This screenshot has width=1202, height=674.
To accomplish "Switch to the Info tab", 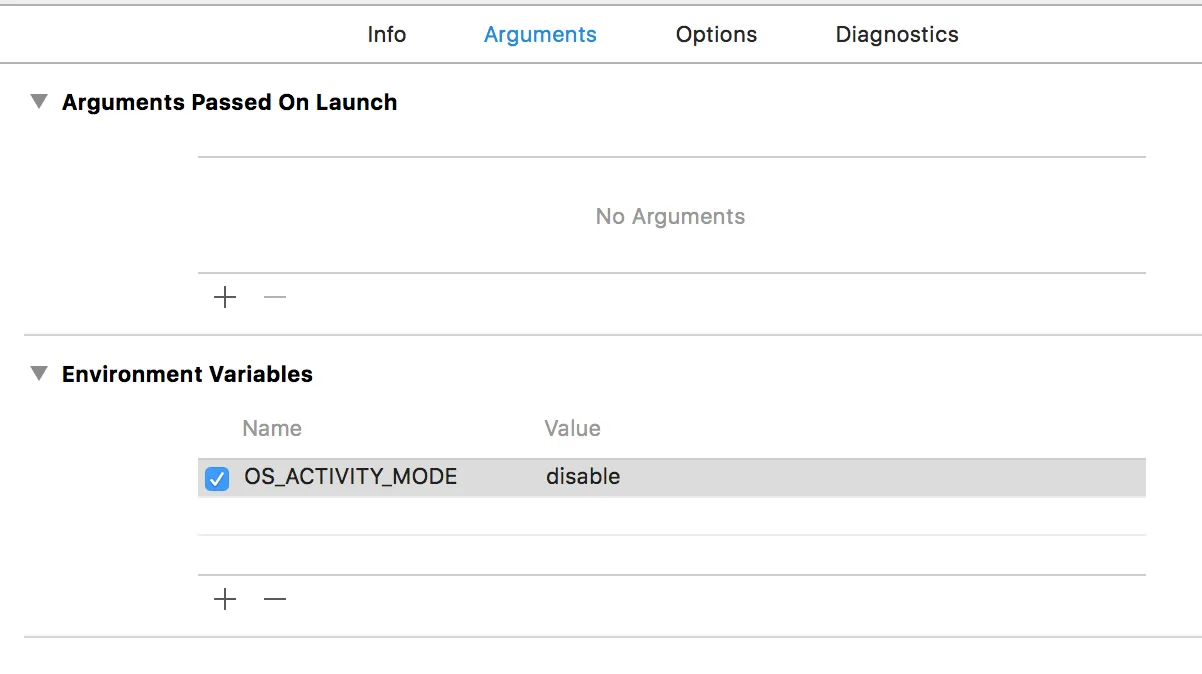I will 386,34.
